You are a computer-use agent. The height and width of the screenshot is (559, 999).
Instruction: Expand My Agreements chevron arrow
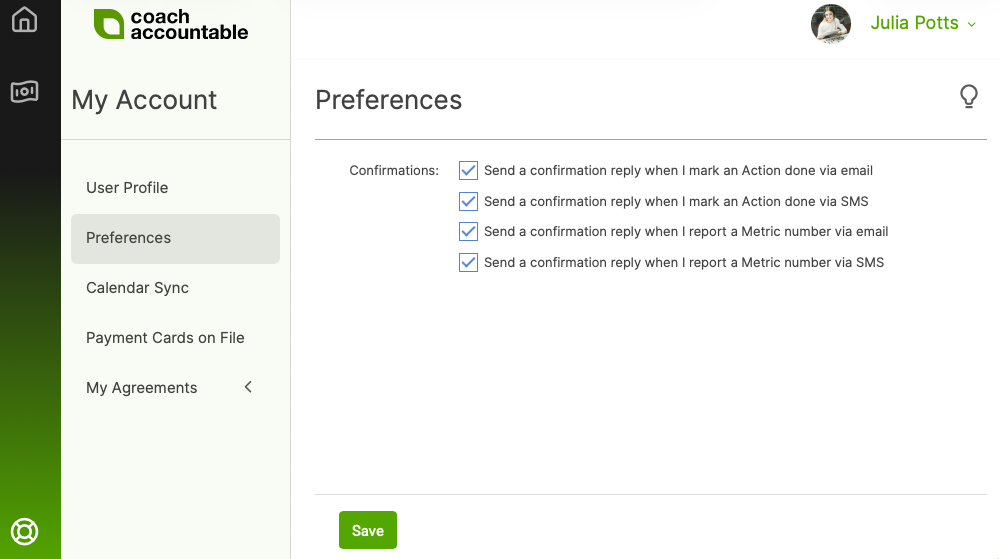[248, 387]
